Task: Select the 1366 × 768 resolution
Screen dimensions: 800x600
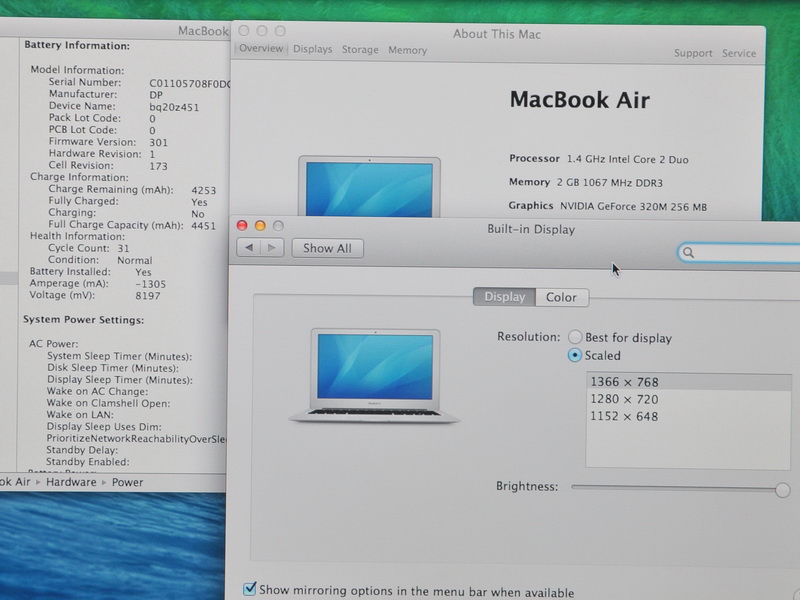Action: (x=689, y=382)
